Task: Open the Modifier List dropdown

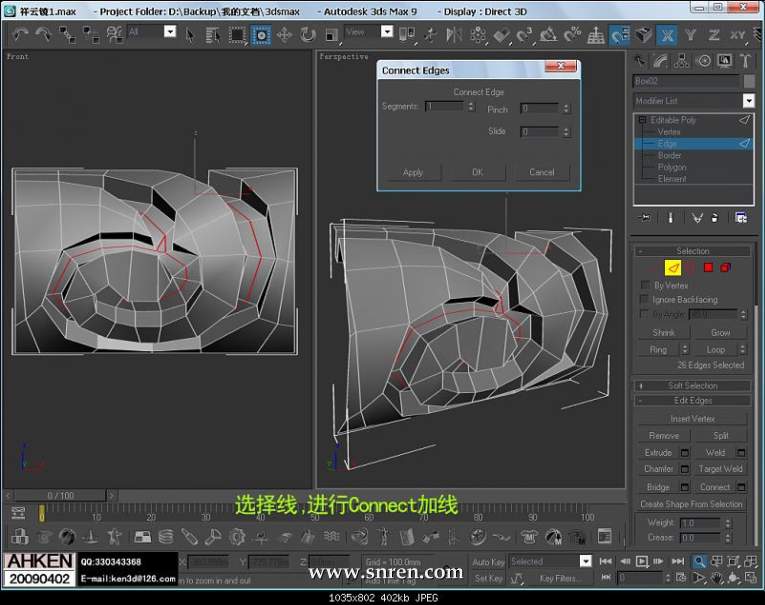Action: 748,101
